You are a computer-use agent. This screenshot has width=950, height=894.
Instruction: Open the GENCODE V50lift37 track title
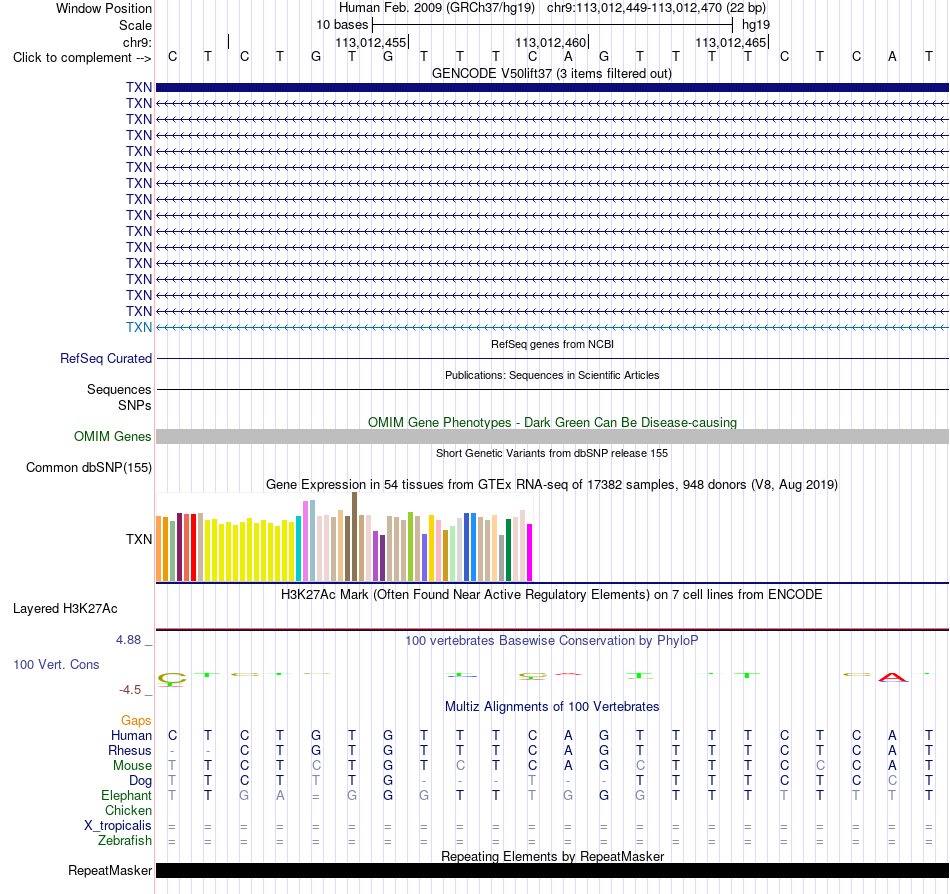[551, 74]
